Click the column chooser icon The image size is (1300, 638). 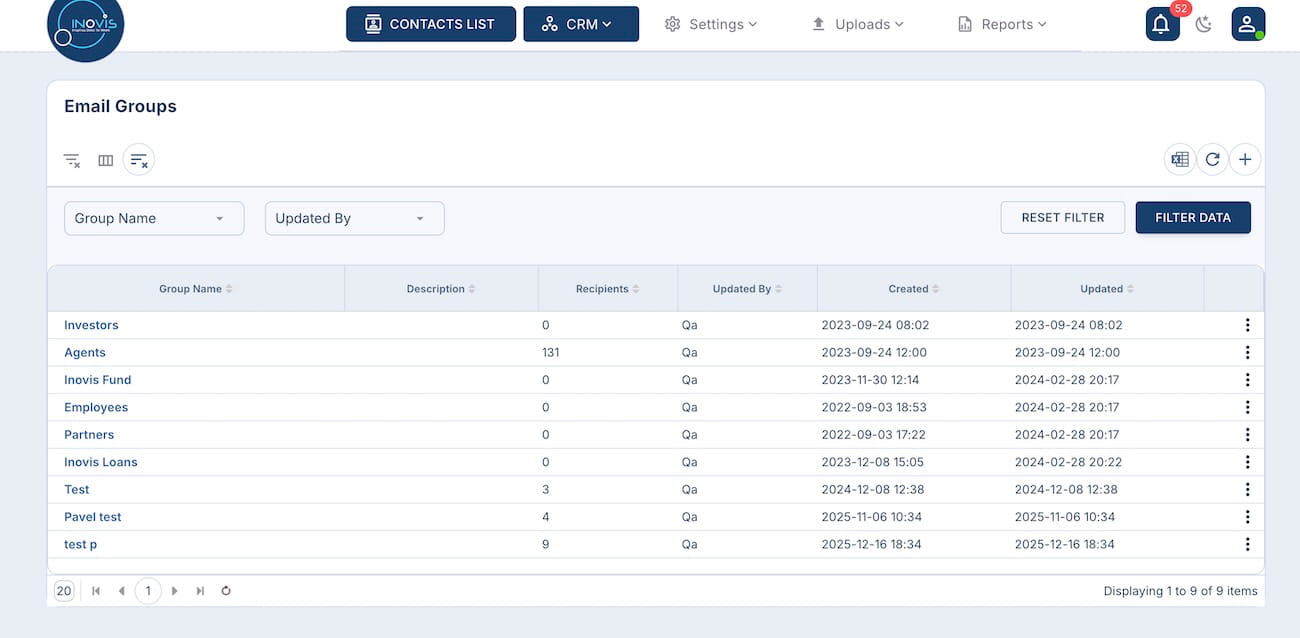pyautogui.click(x=105, y=160)
